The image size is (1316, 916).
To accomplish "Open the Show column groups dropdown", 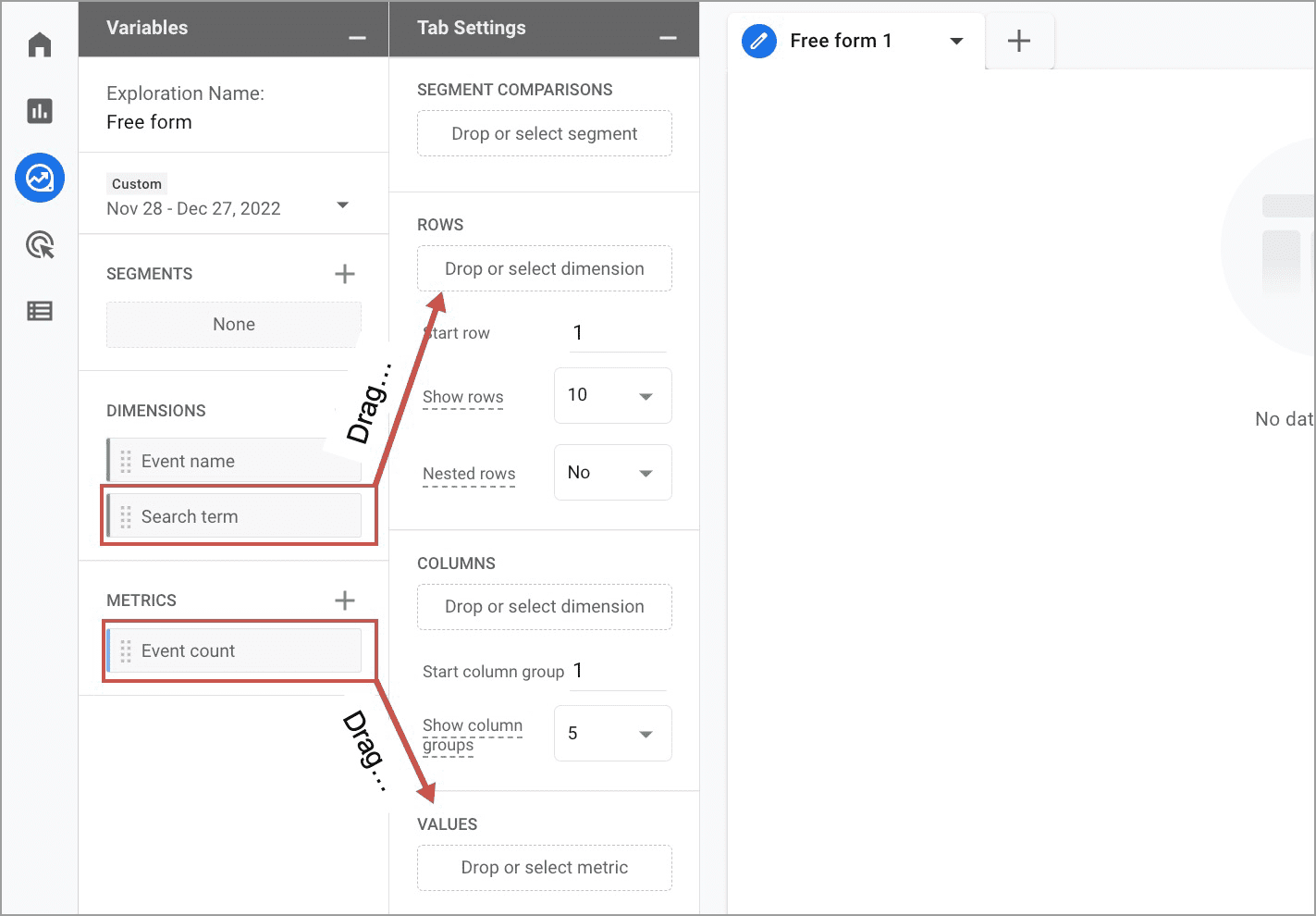I will coord(612,734).
